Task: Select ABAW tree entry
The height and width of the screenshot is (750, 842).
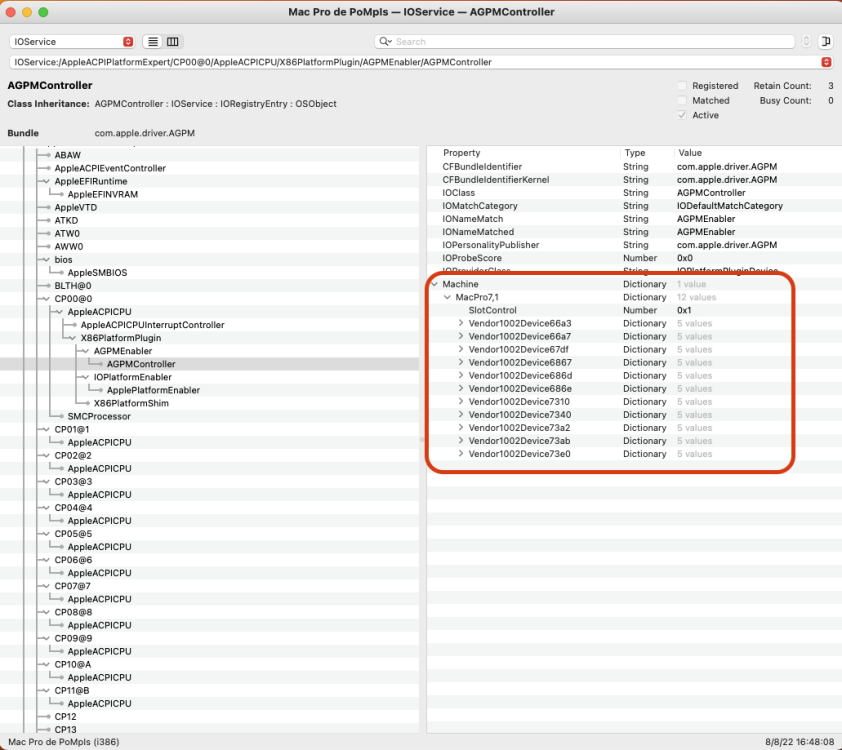Action: pyautogui.click(x=68, y=155)
